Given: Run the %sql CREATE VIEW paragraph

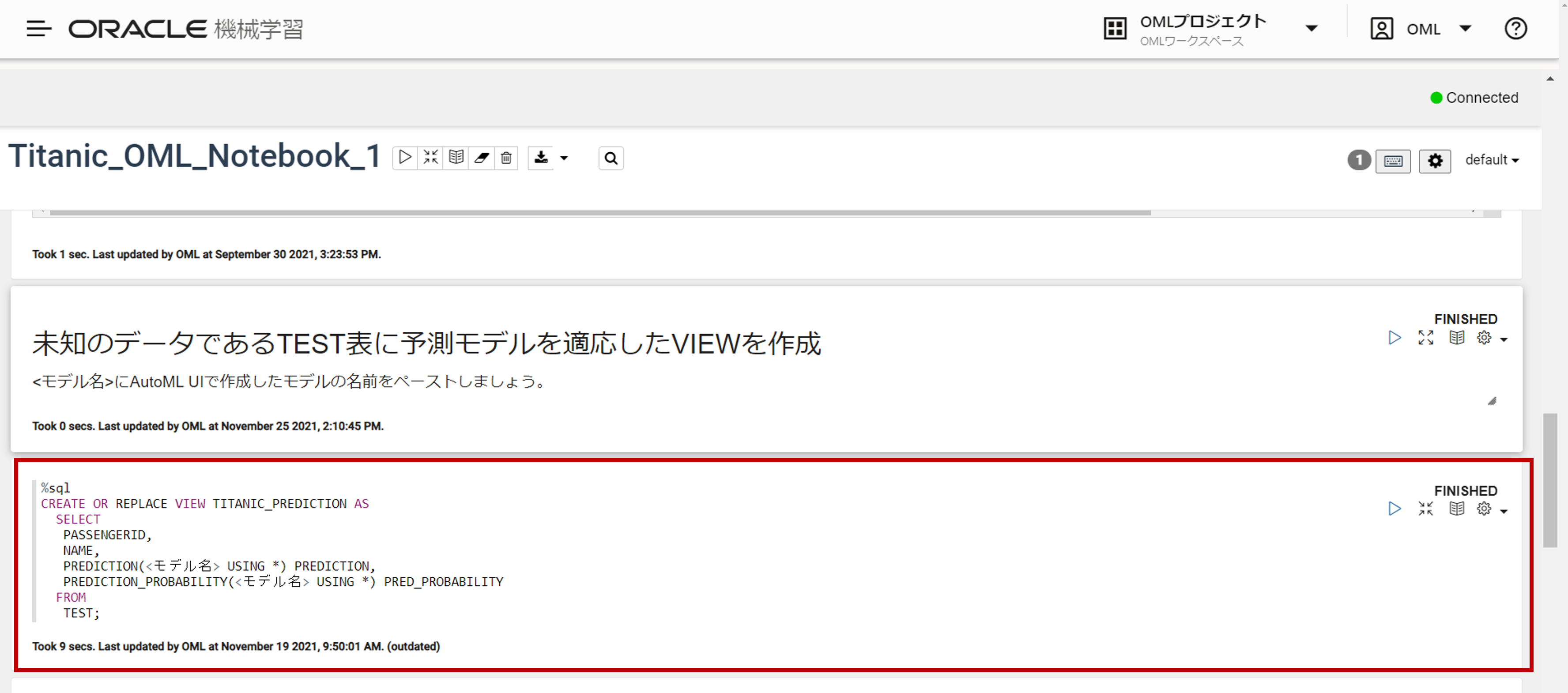Looking at the screenshot, I should 1395,508.
